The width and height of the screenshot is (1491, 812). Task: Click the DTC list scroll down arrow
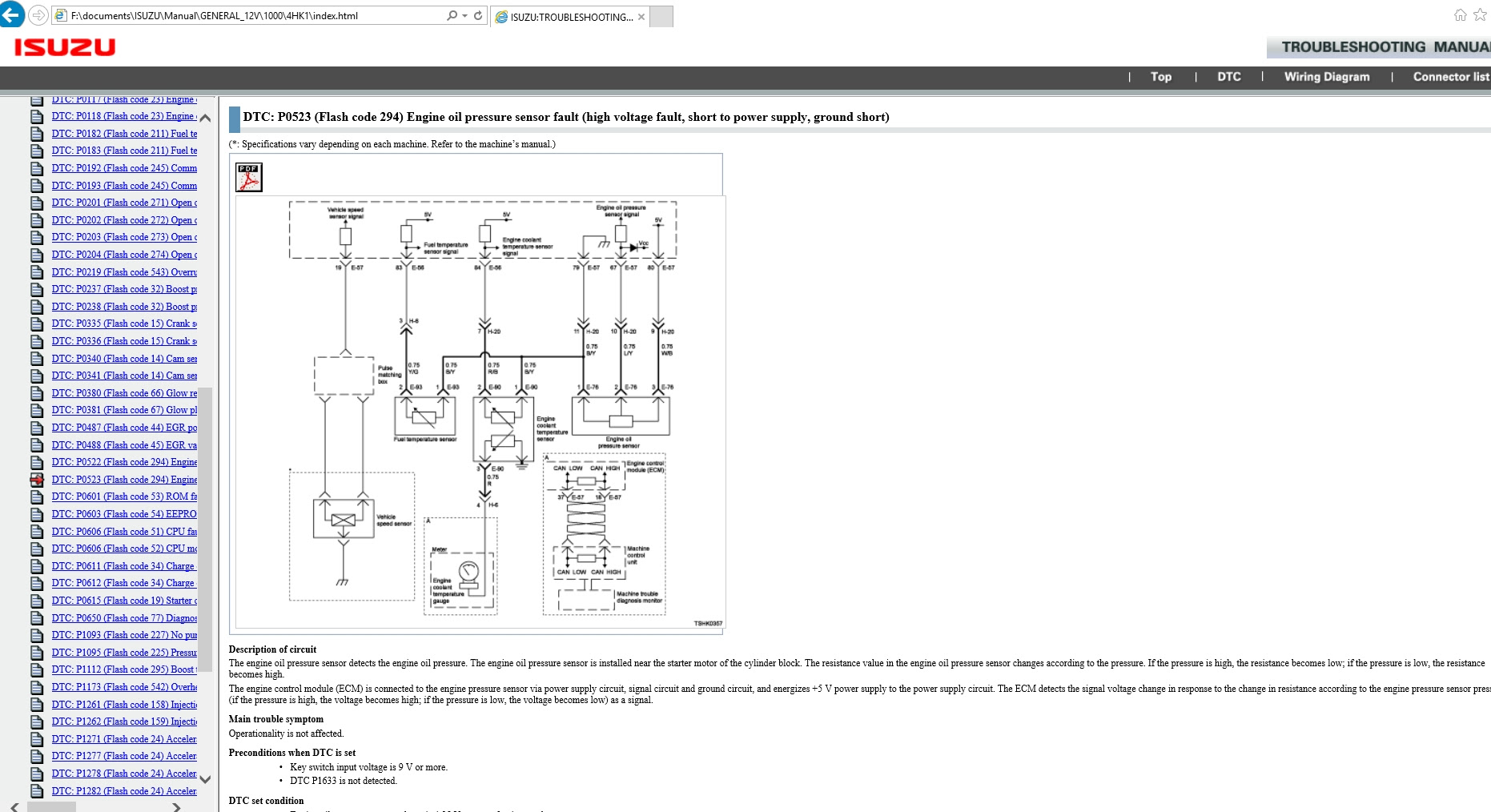pyautogui.click(x=205, y=779)
